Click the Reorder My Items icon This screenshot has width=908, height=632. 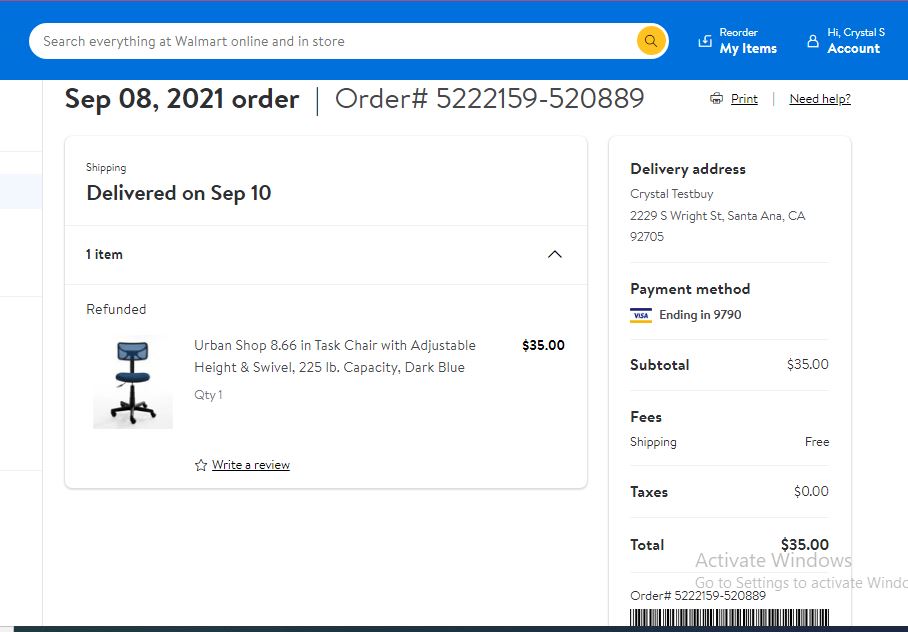(705, 41)
